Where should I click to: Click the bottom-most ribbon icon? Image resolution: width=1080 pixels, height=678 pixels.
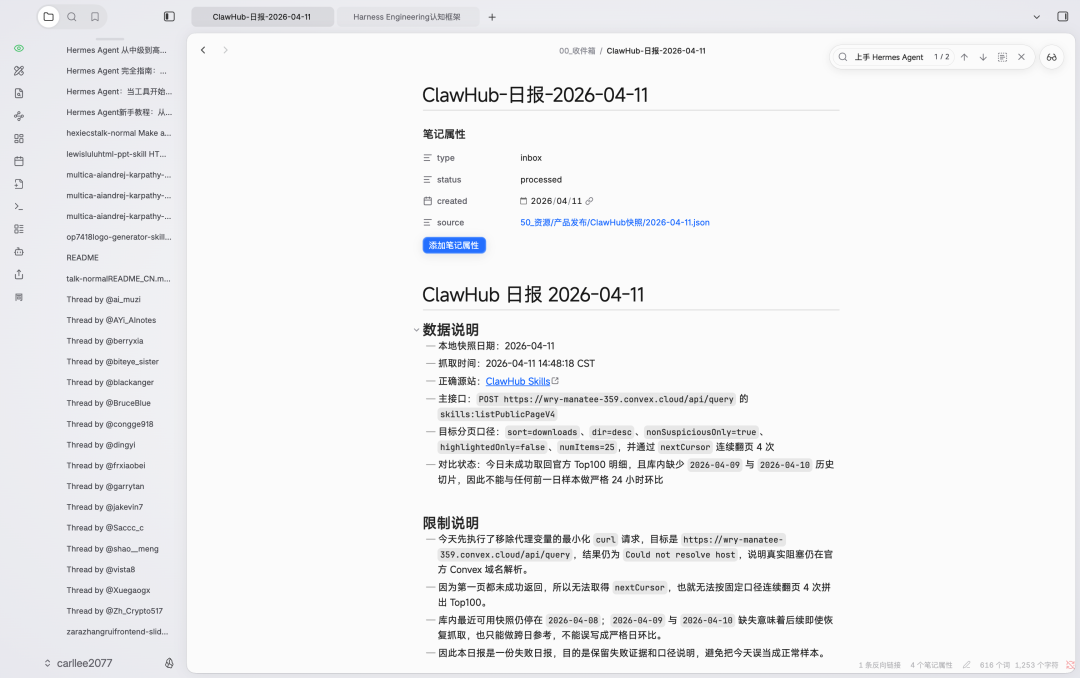[19, 297]
